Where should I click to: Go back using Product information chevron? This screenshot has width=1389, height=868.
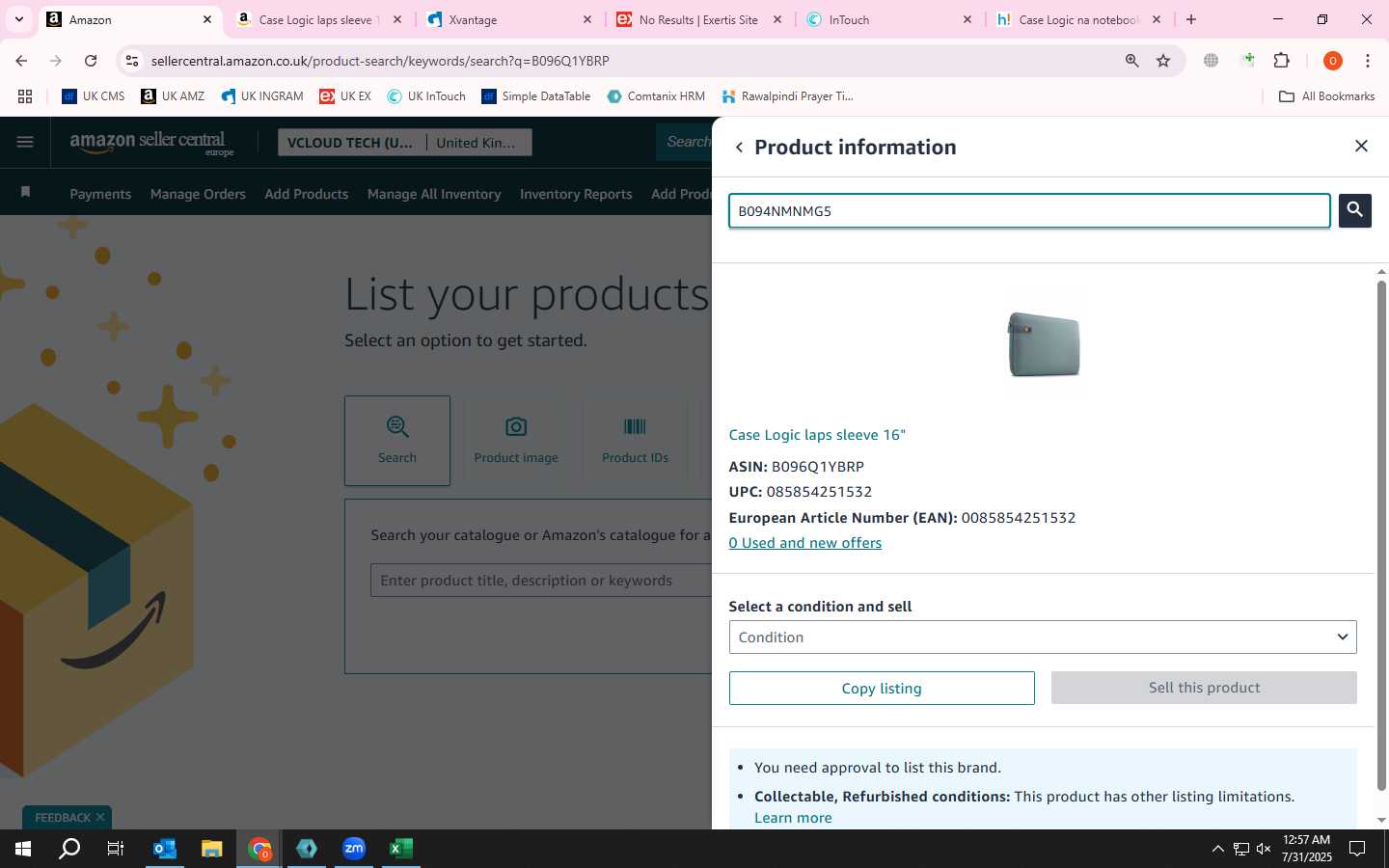coord(739,148)
